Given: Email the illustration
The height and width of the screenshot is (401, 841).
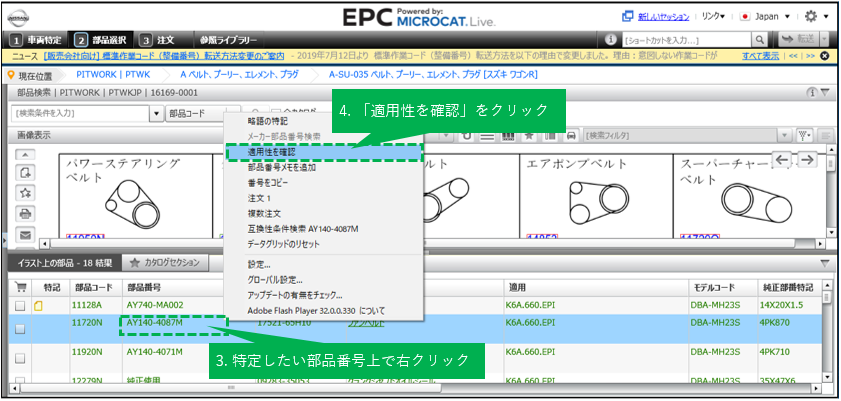Looking at the screenshot, I should (25, 234).
